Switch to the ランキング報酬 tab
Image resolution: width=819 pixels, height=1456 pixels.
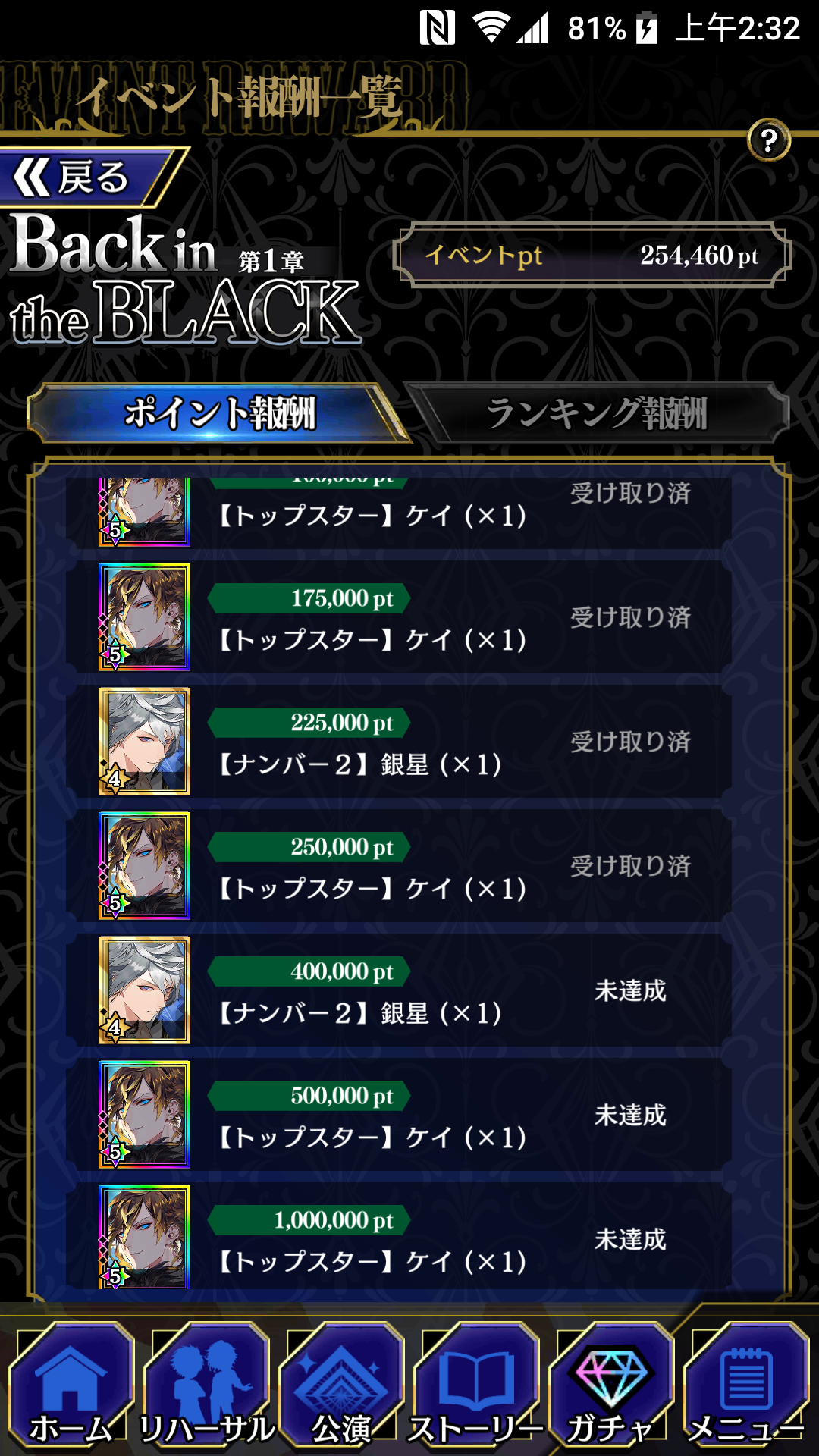pos(597,413)
